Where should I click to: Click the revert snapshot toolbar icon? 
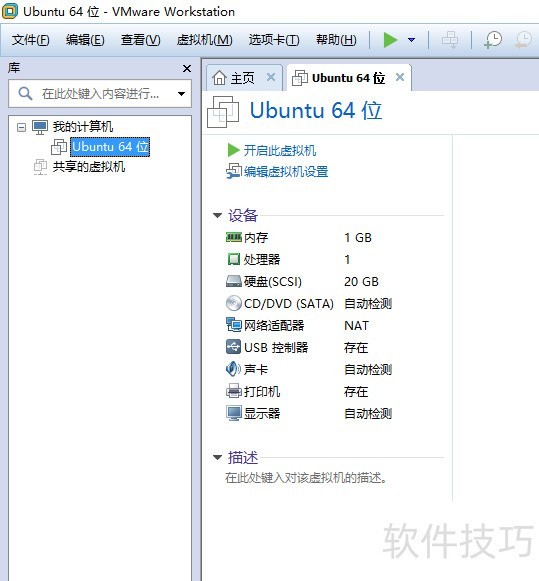point(523,40)
